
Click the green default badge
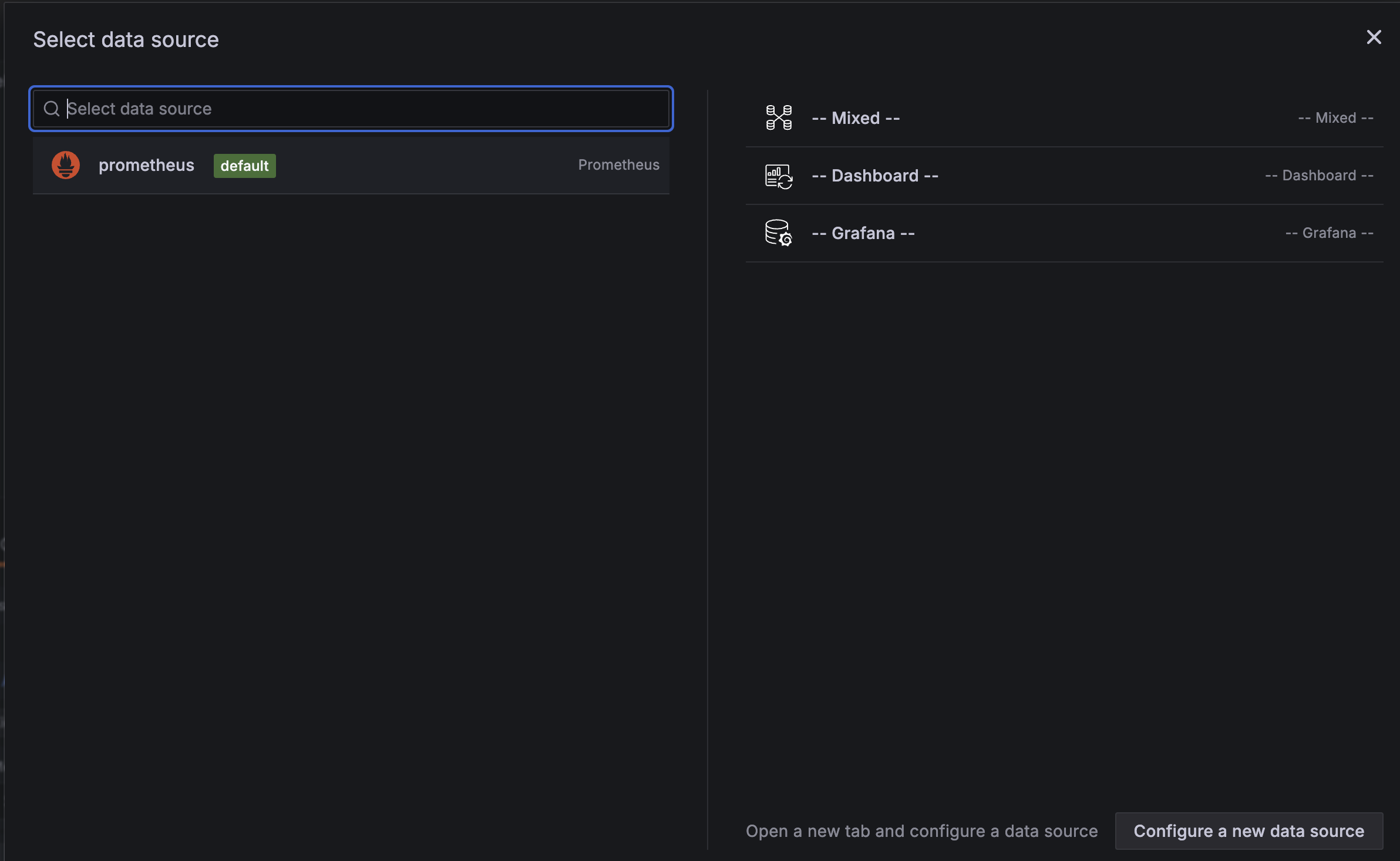coord(244,166)
